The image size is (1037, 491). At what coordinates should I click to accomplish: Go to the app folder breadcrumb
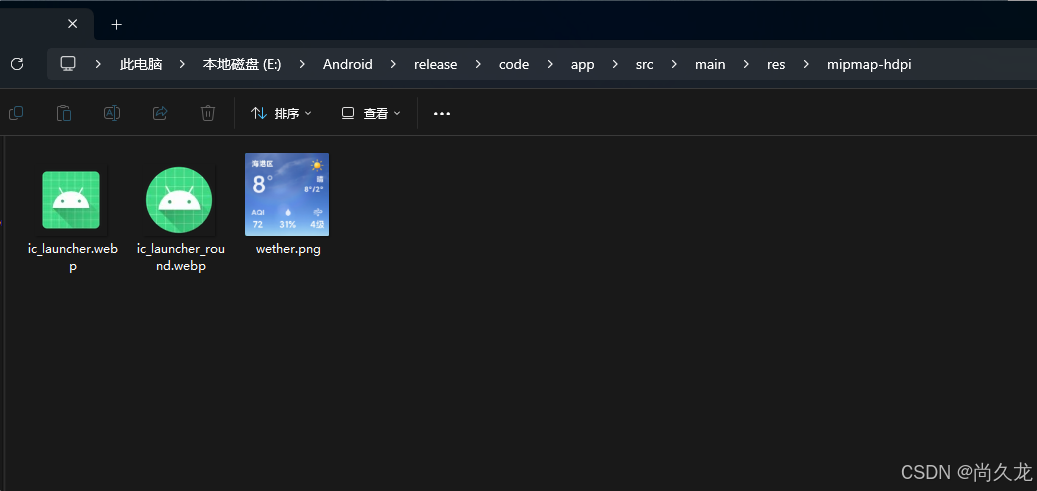point(583,64)
